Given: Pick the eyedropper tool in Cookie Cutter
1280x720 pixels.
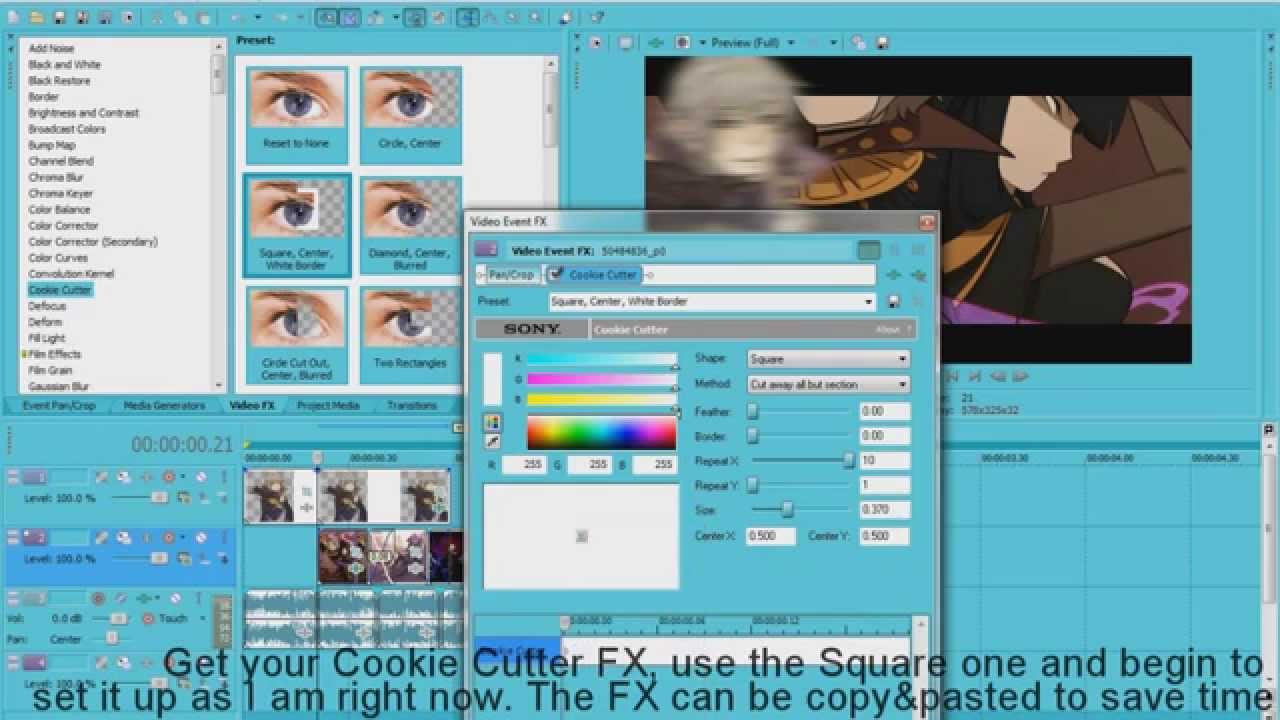Looking at the screenshot, I should pos(493,441).
